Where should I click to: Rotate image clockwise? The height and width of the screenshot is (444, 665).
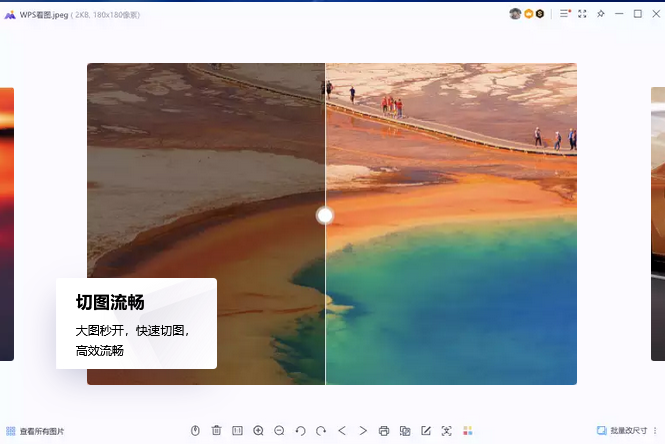click(321, 431)
